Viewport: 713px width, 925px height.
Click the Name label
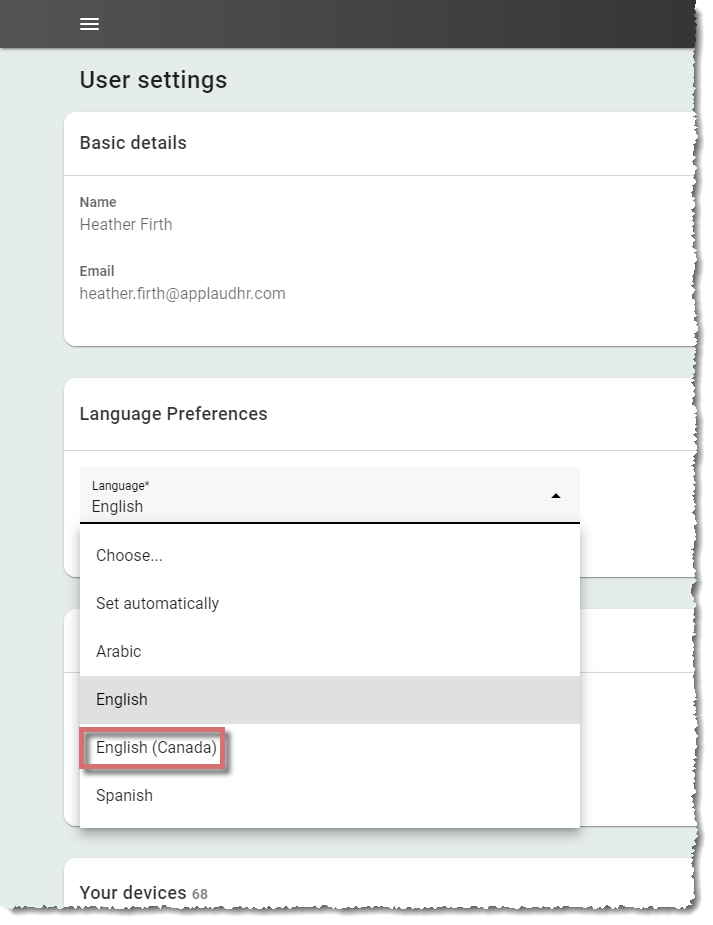[98, 202]
